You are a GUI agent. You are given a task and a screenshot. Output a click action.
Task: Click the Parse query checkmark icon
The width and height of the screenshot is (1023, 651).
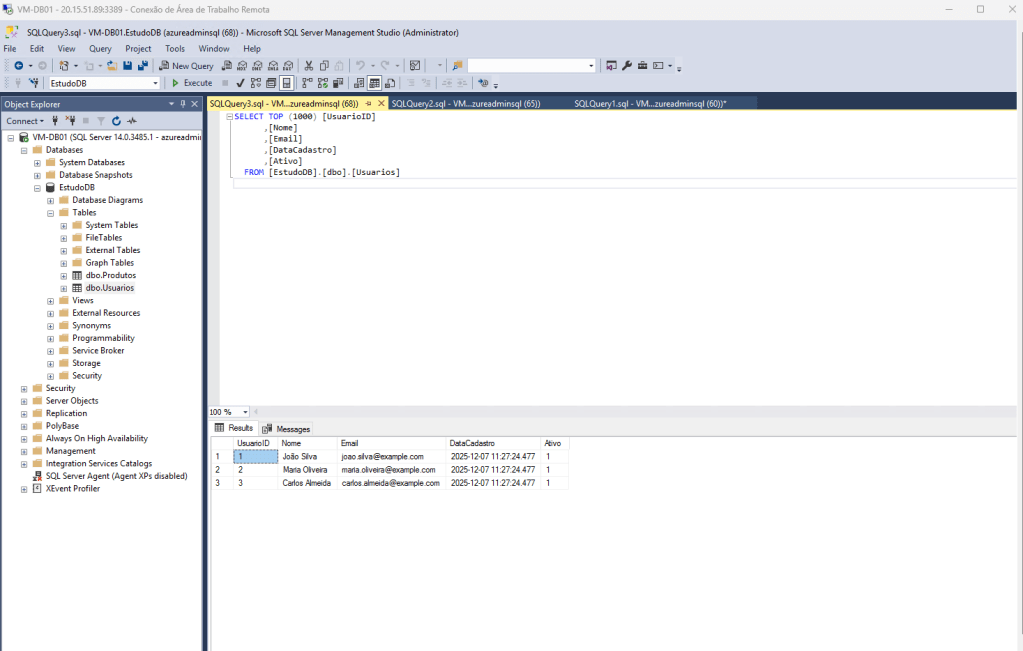point(240,83)
